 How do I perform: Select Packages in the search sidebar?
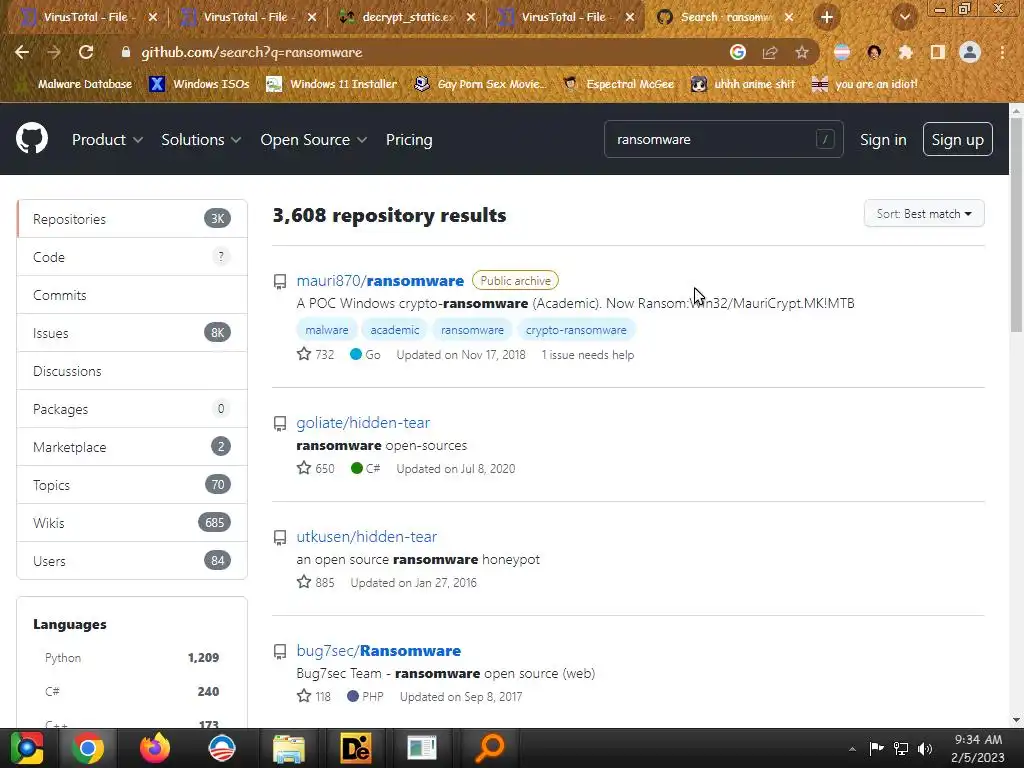[132, 409]
